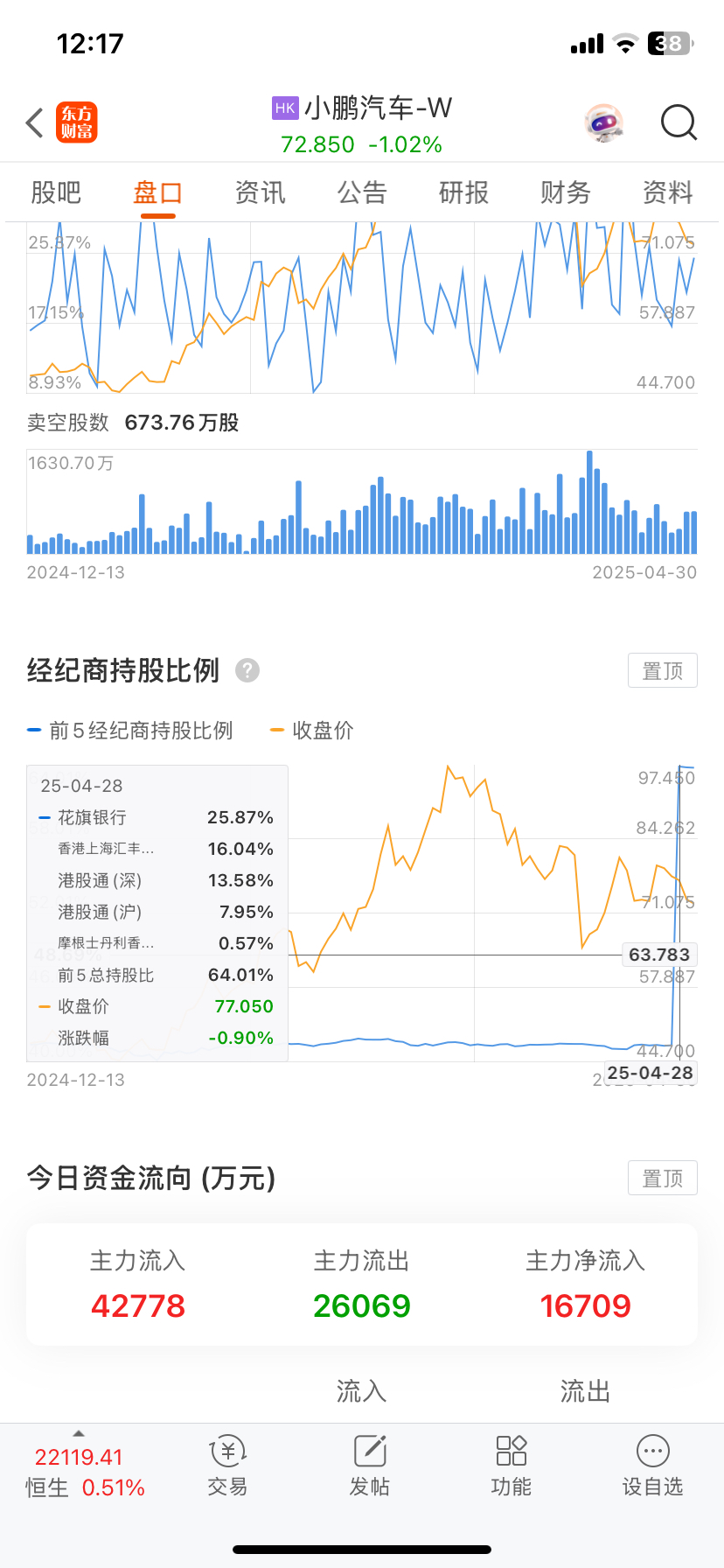
Task: Tap the cellular signal bars icon
Action: coord(587,44)
